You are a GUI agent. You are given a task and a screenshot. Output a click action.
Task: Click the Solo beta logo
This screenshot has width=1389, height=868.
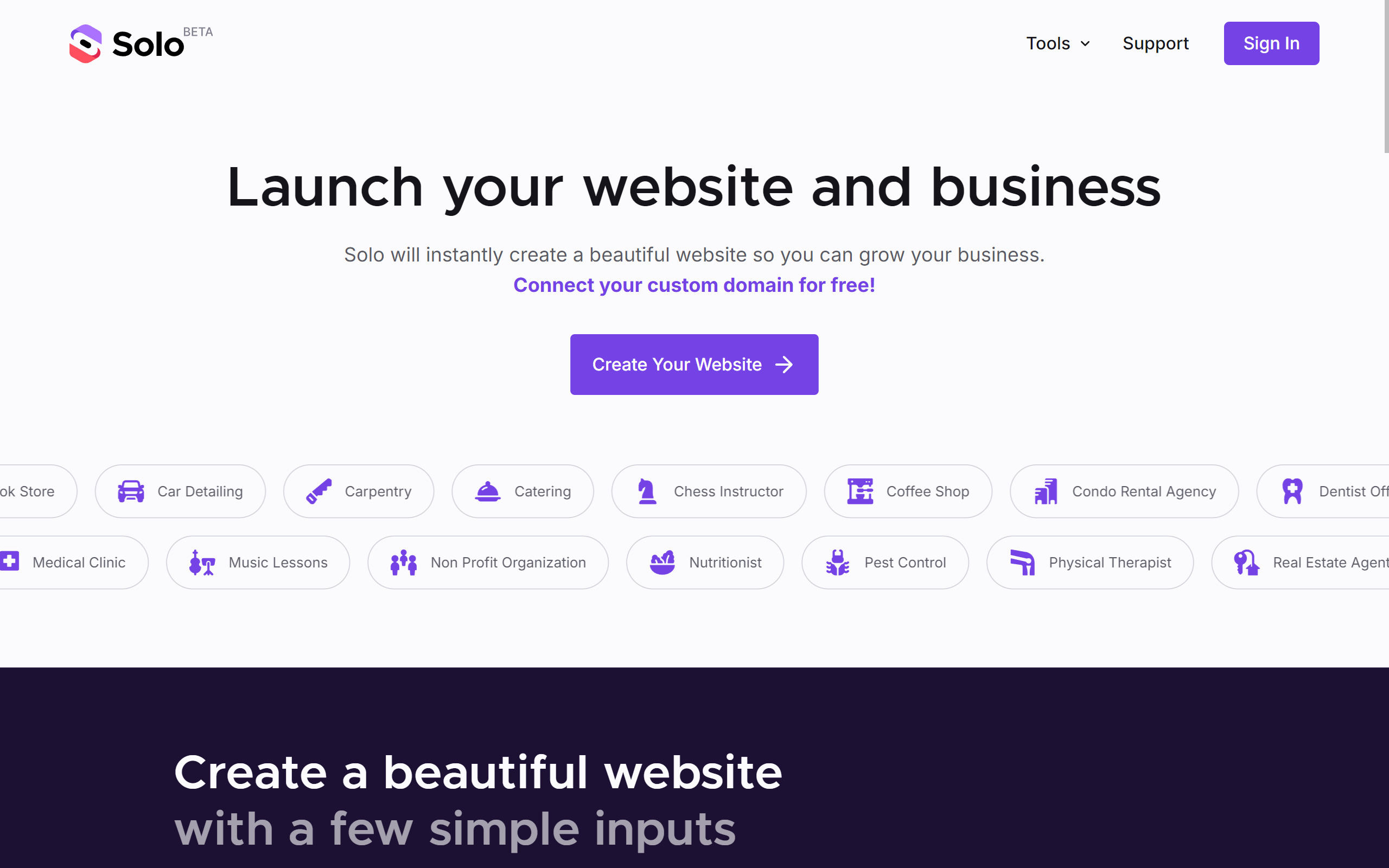pos(140,43)
